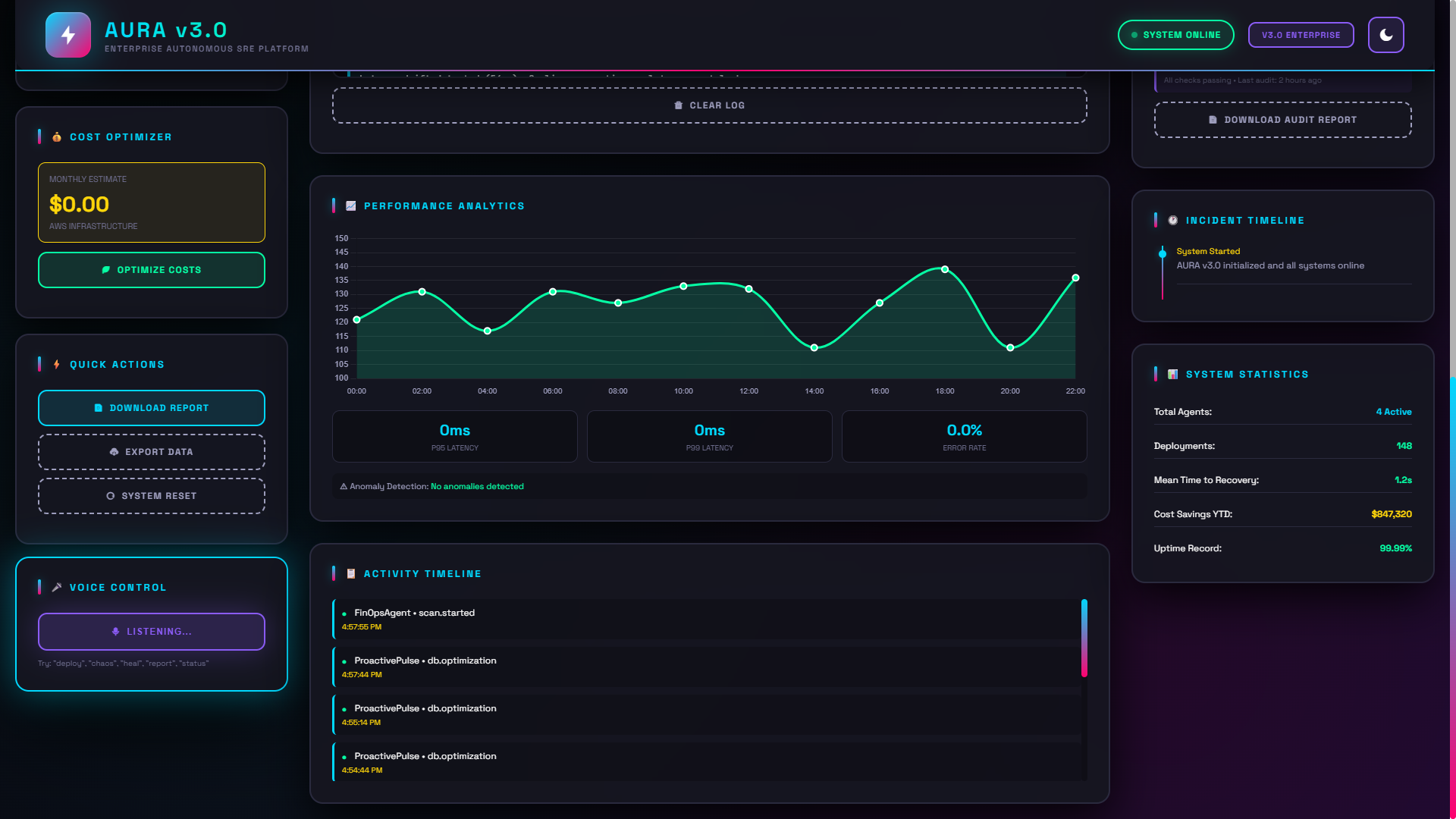This screenshot has height=819, width=1456.
Task: Click the Voice Control microphone icon
Action: click(57, 588)
